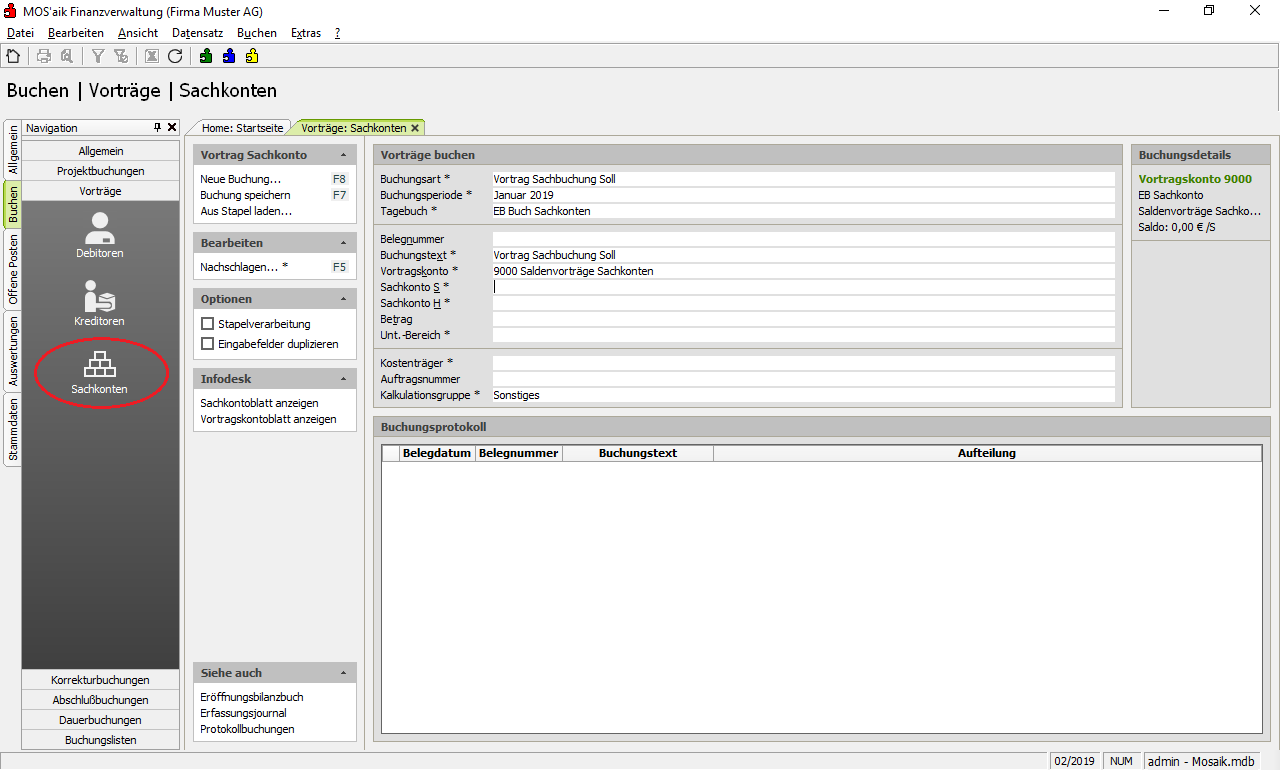This screenshot has height=770, width=1280.
Task: Click the yellow puzzle piece icon
Action: click(x=252, y=56)
